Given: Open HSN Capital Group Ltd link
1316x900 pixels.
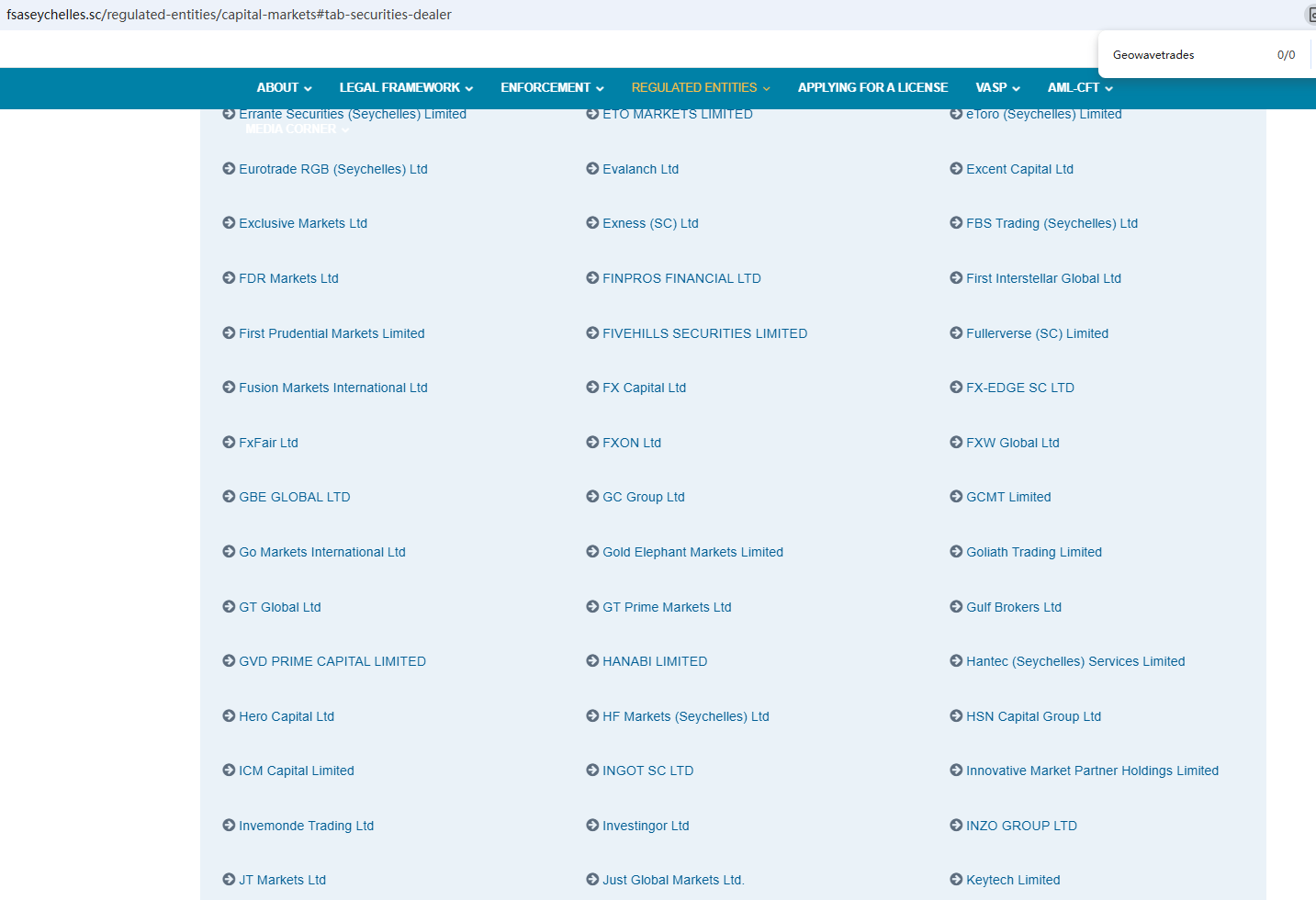Looking at the screenshot, I should (1033, 716).
